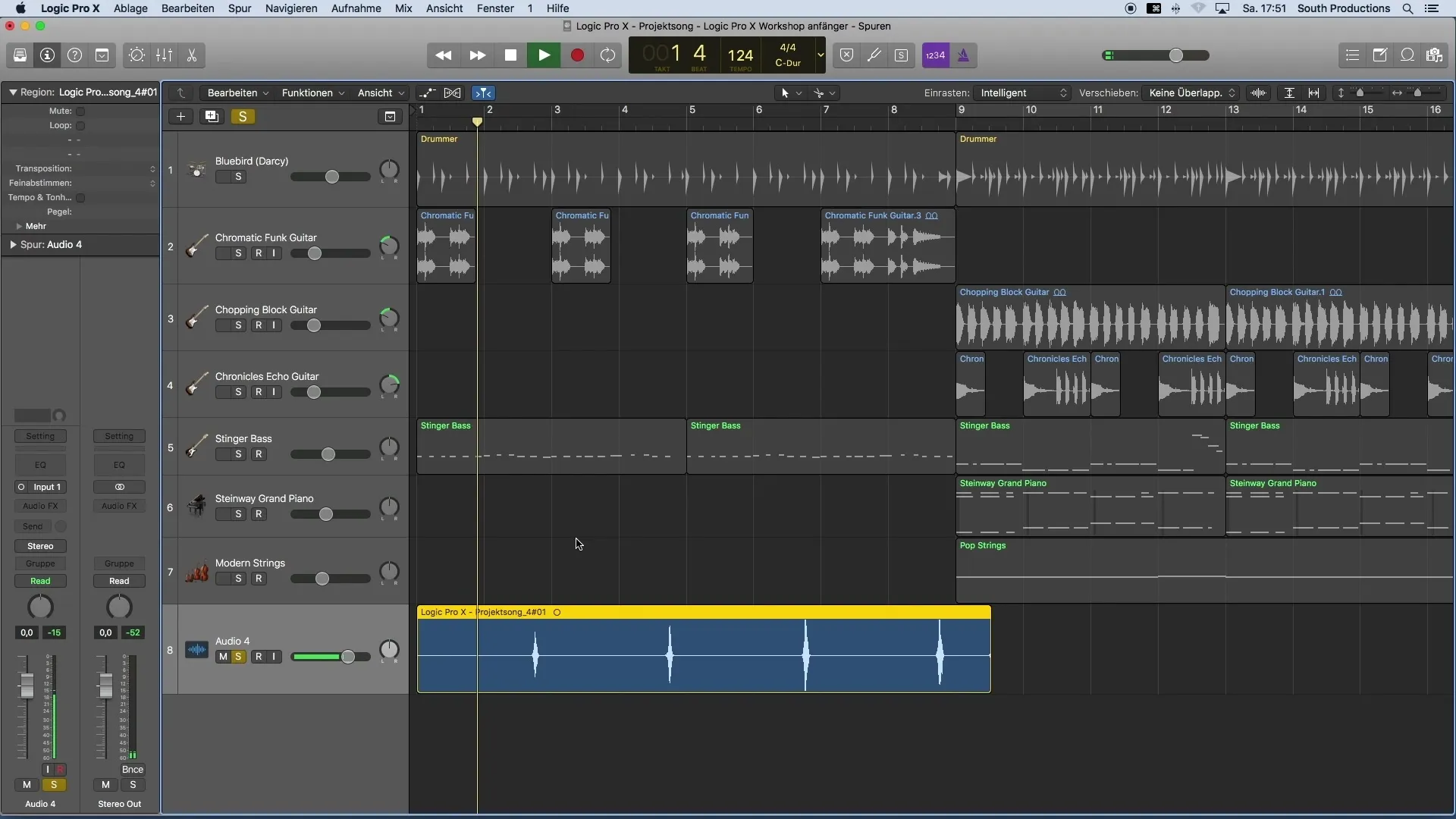Screen dimensions: 1456x819
Task: Click the Audio 4 track volume slider
Action: tap(331, 657)
